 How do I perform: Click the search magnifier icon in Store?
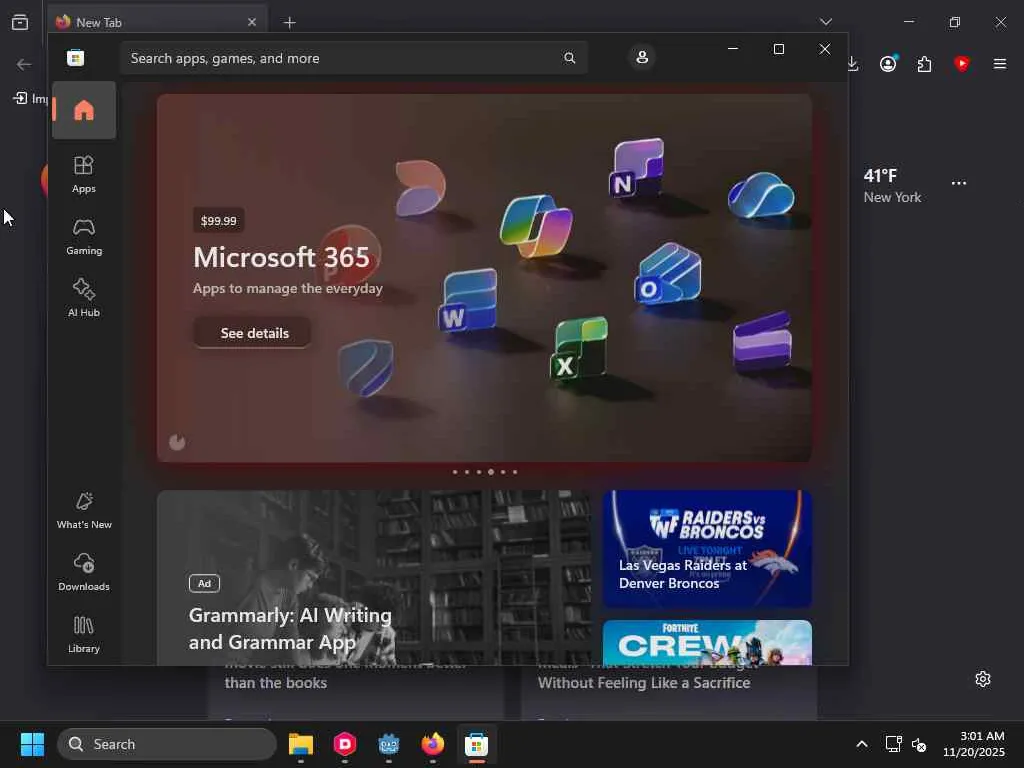tap(569, 58)
